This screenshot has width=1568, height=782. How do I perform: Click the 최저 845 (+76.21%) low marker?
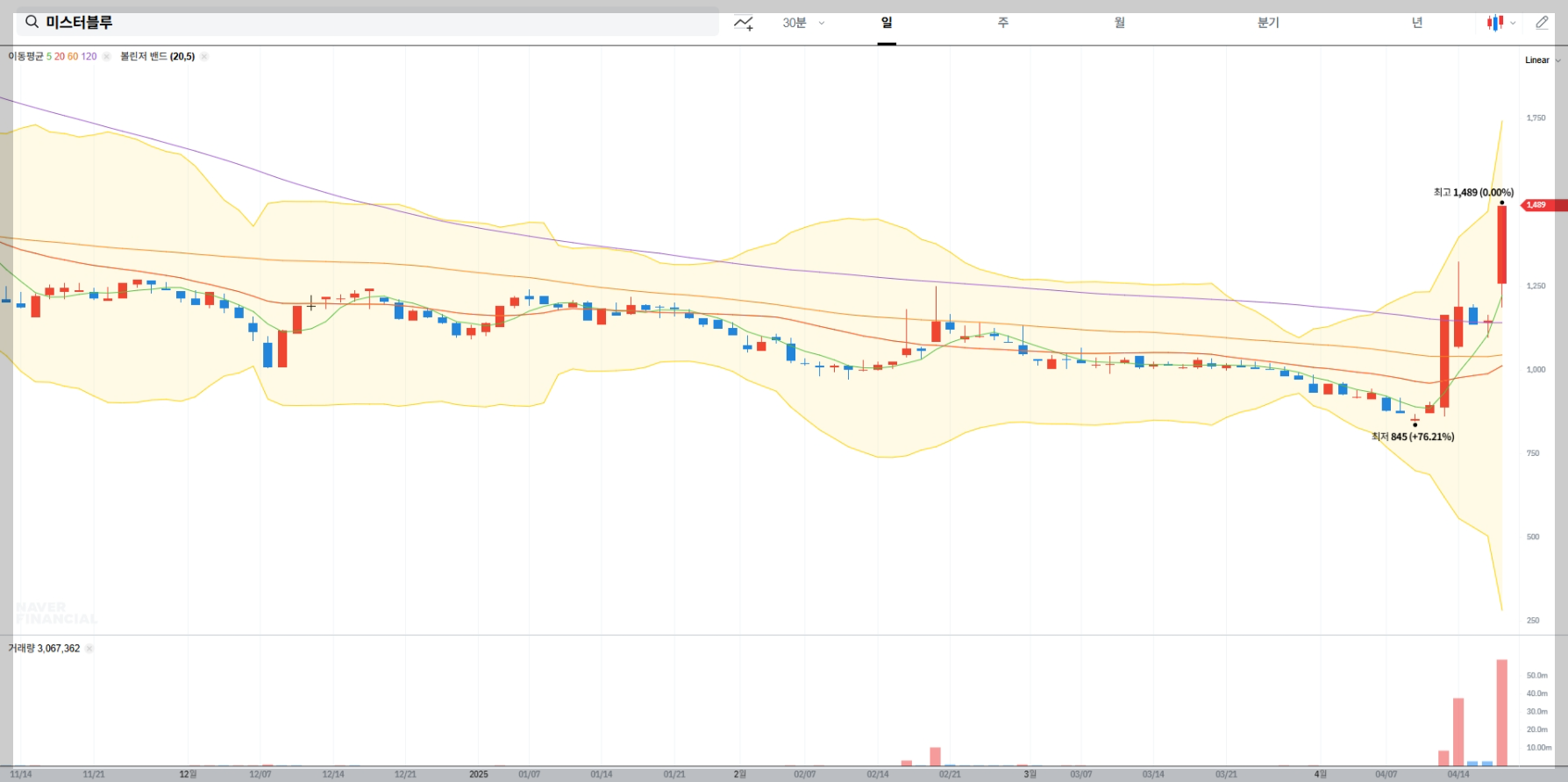(x=1413, y=437)
